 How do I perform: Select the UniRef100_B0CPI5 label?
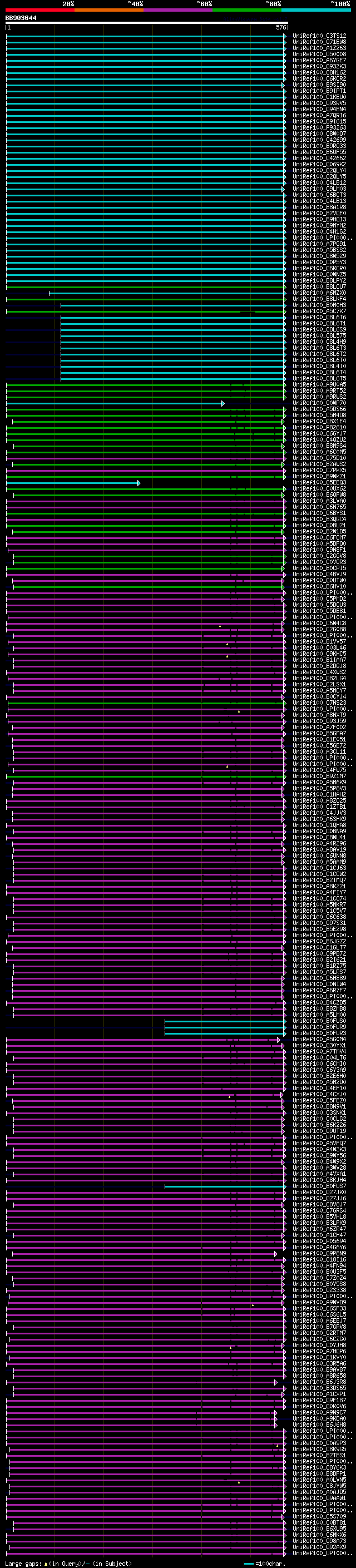coord(319,568)
